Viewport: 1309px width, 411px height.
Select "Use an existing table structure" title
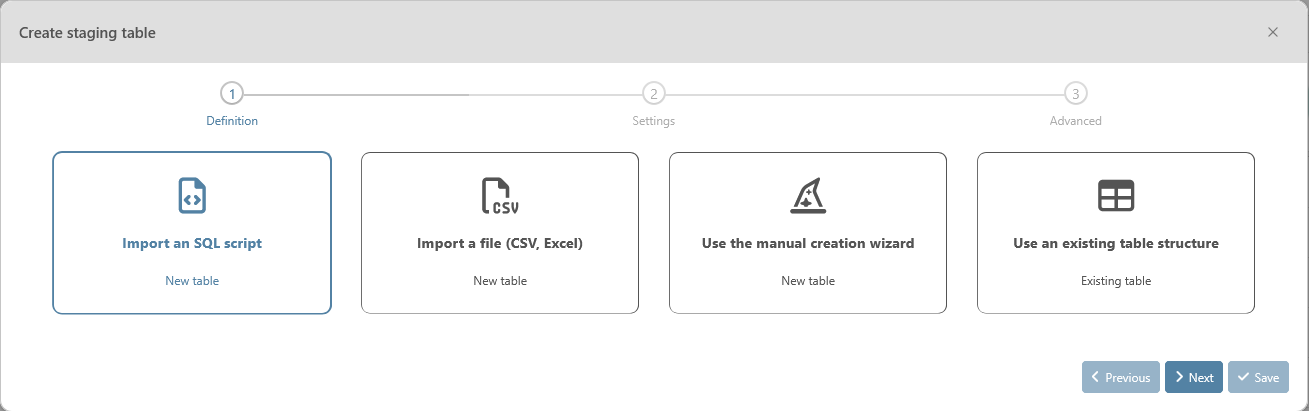click(x=1116, y=243)
